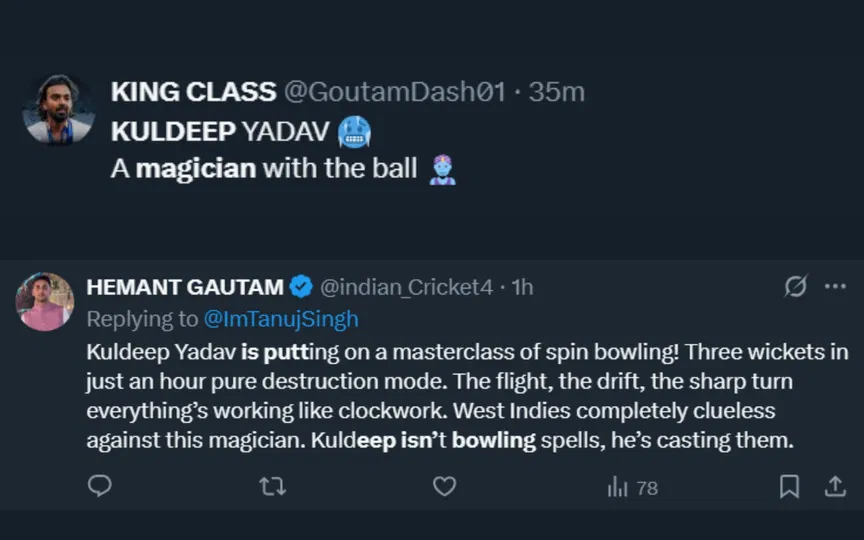The image size is (864, 540).
Task: Open the three-dot more options menu
Action: (834, 288)
